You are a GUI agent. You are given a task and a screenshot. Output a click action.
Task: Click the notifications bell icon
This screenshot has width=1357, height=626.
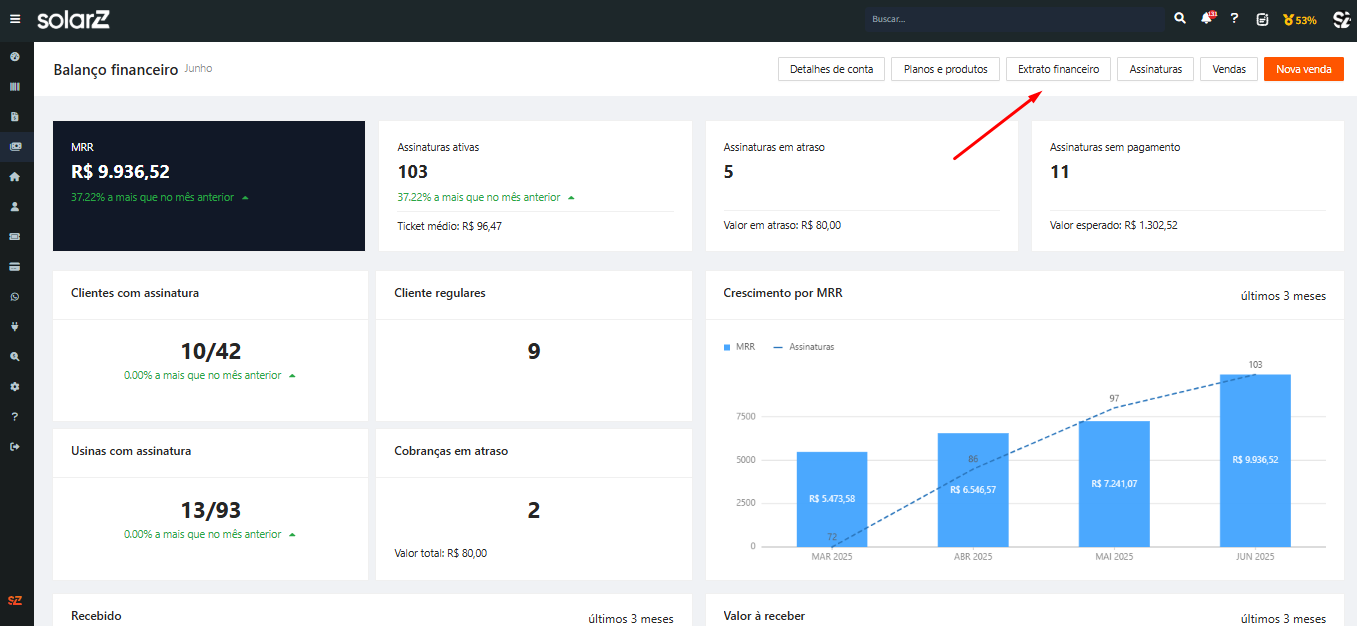1208,19
